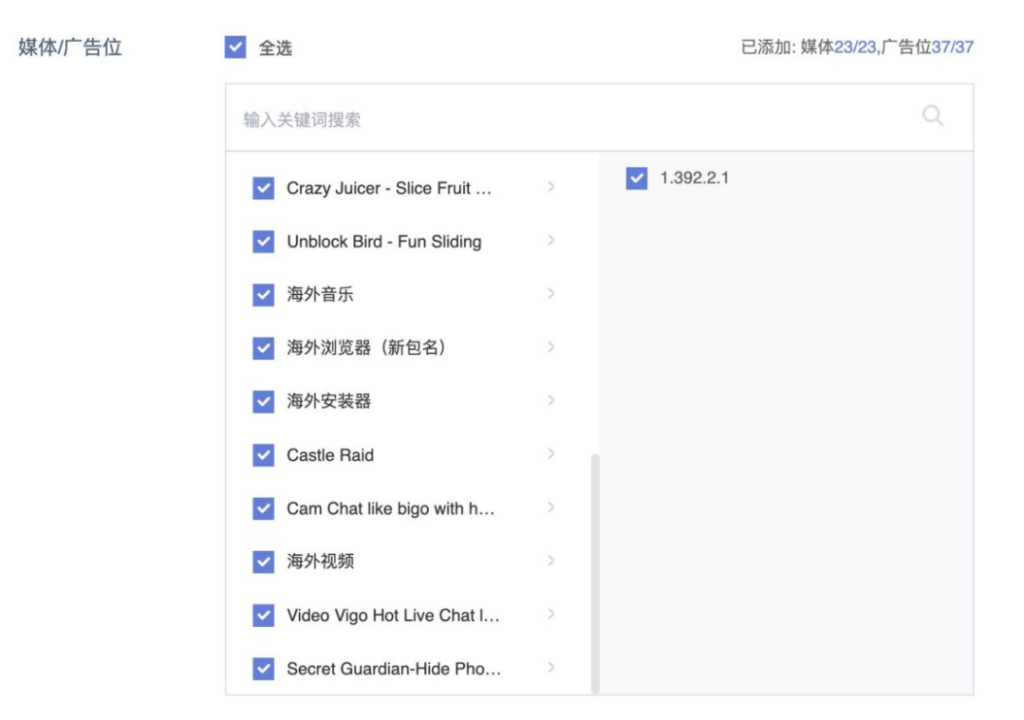Toggle the 海外安装器 checkbox
The height and width of the screenshot is (720, 1024).
[x=263, y=402]
